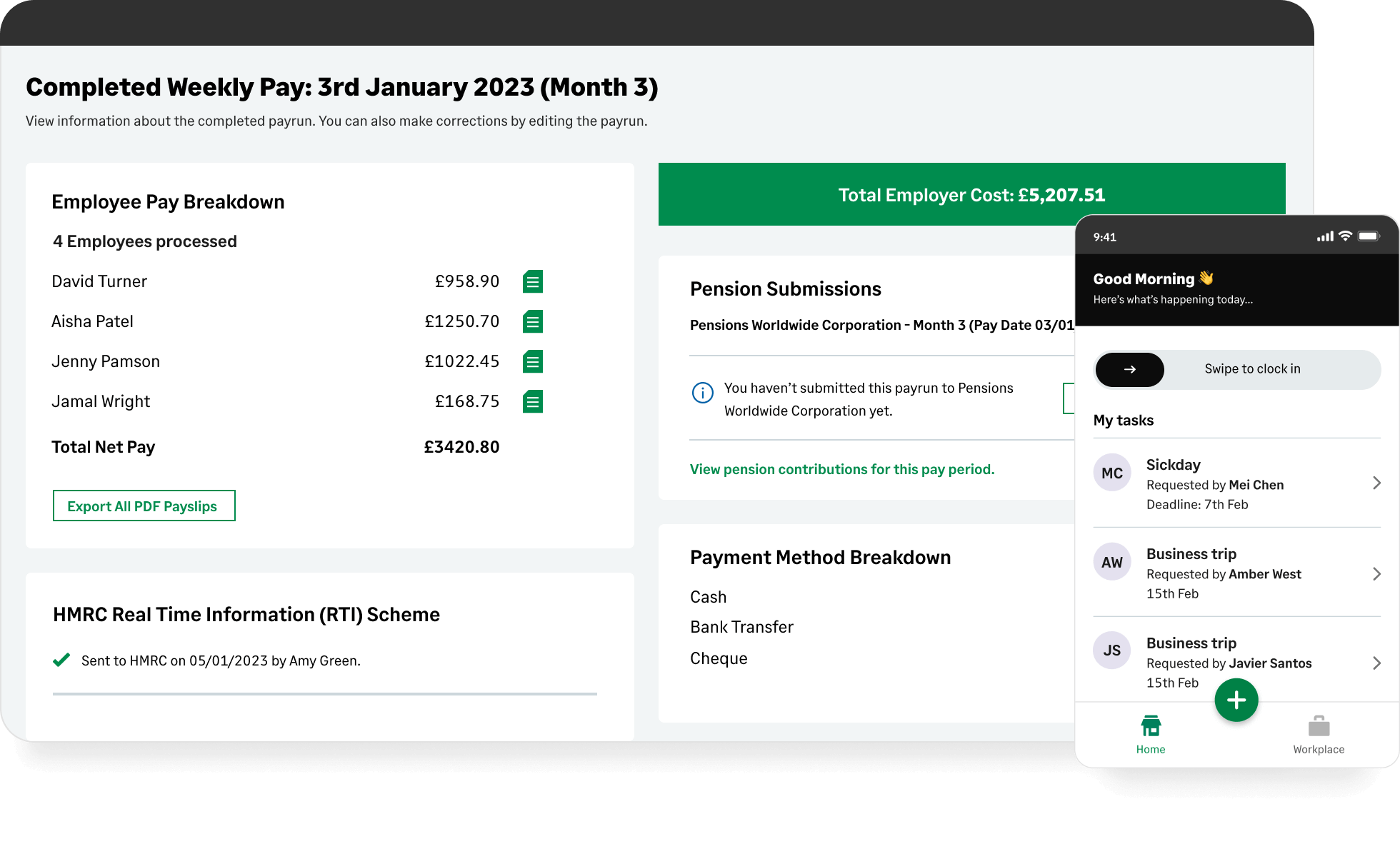The image size is (1400, 844).
Task: Tap the JS avatar for Javier Santos
Action: [1111, 650]
